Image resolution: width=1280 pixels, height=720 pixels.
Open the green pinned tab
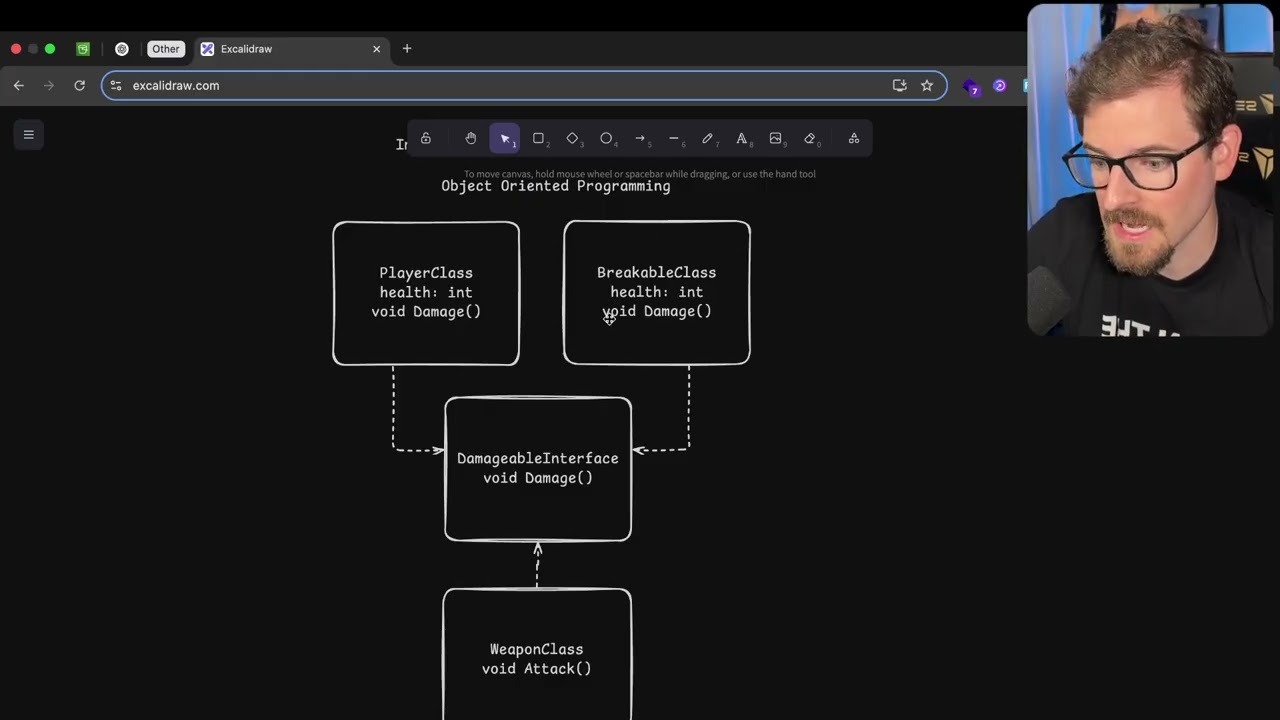pos(83,49)
